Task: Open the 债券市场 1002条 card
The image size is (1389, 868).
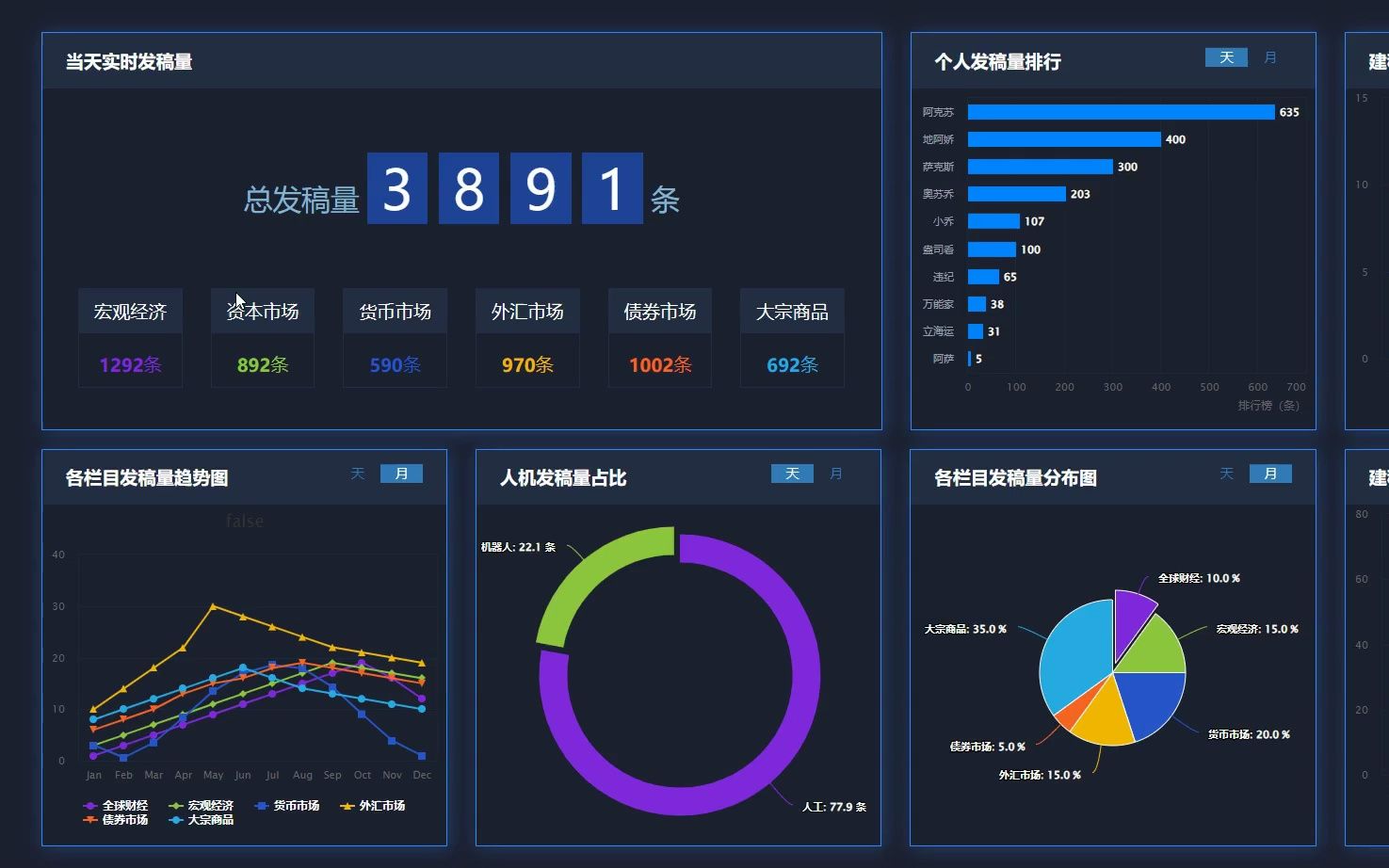Action: [x=660, y=338]
